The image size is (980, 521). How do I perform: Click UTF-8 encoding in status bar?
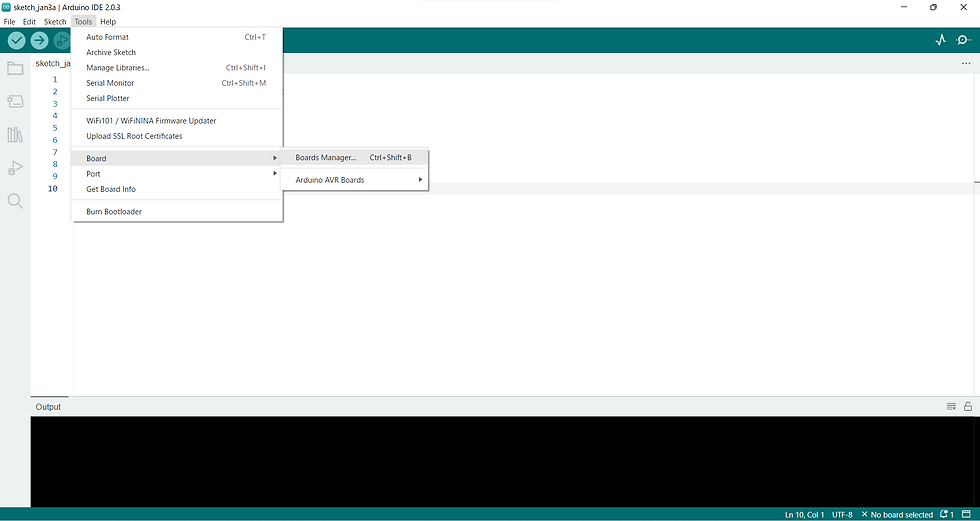pos(842,515)
